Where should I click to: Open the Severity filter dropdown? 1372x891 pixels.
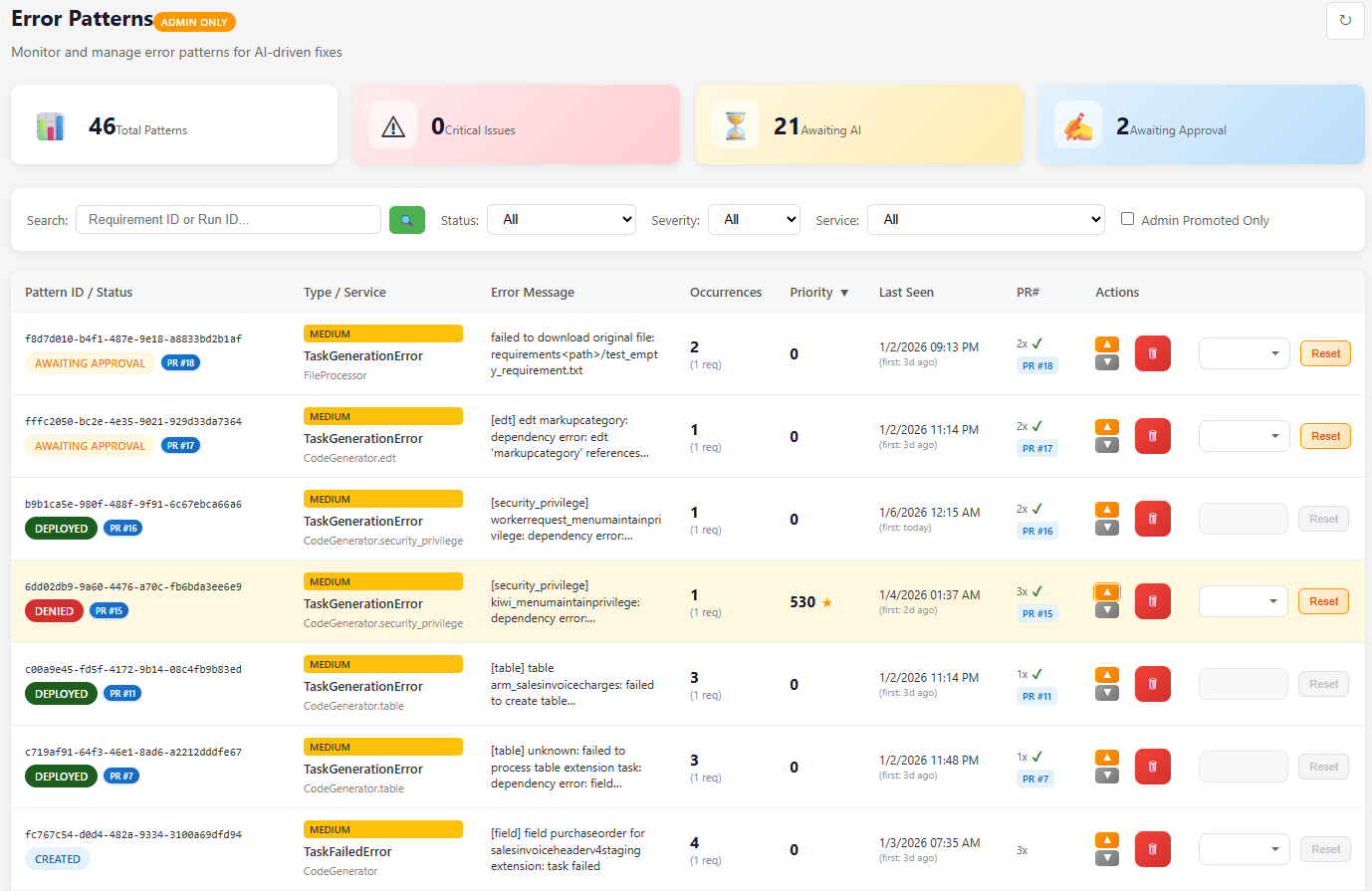click(x=754, y=220)
